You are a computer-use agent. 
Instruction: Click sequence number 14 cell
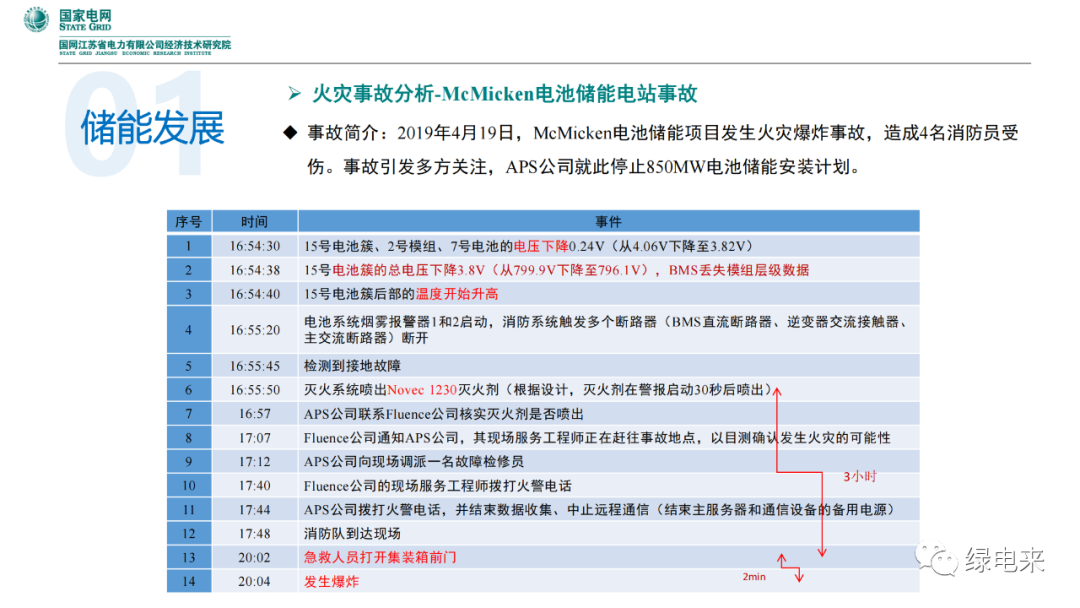click(189, 582)
